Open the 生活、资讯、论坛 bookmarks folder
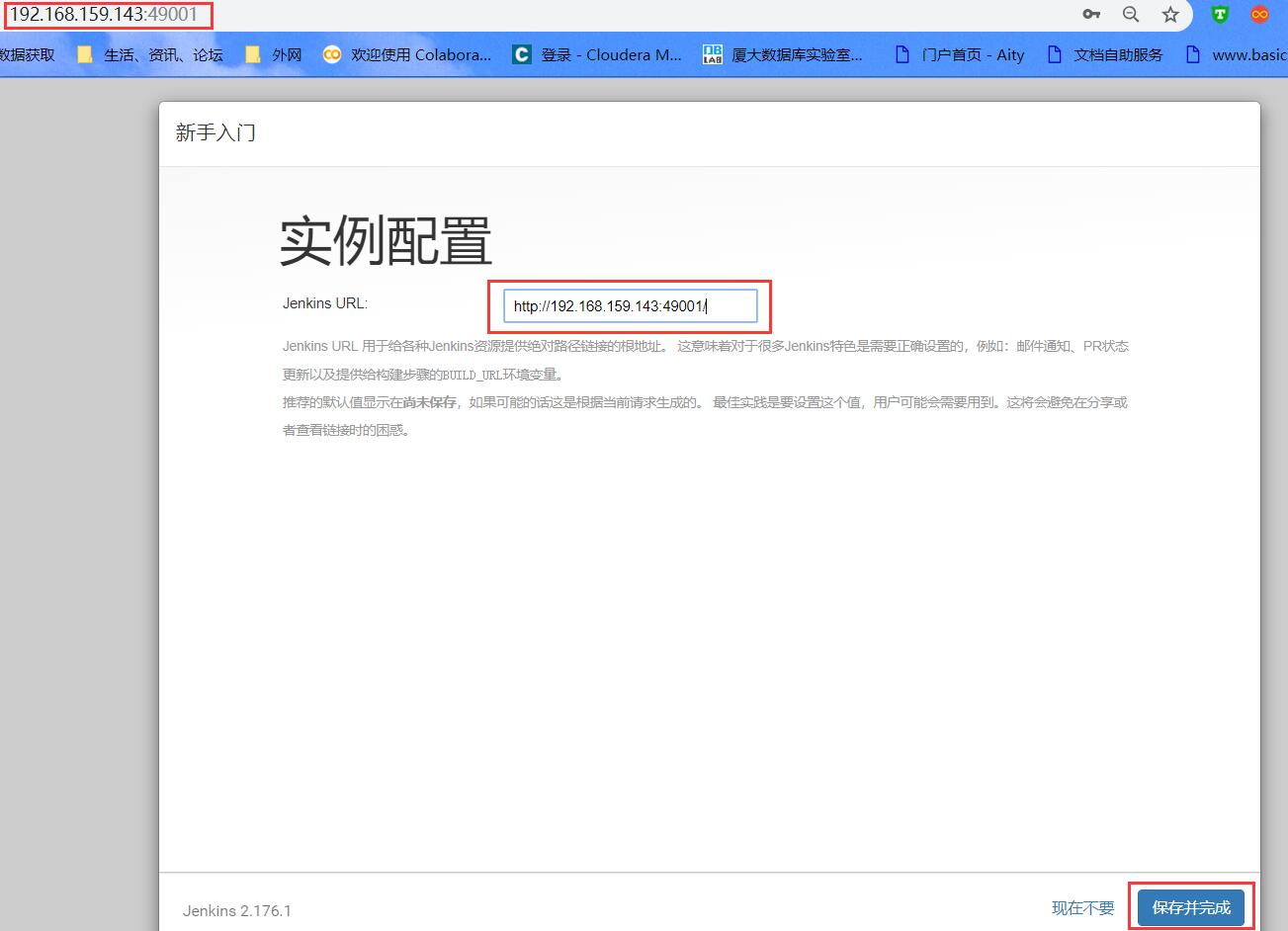Screen dimensions: 1288x931 pos(150,54)
